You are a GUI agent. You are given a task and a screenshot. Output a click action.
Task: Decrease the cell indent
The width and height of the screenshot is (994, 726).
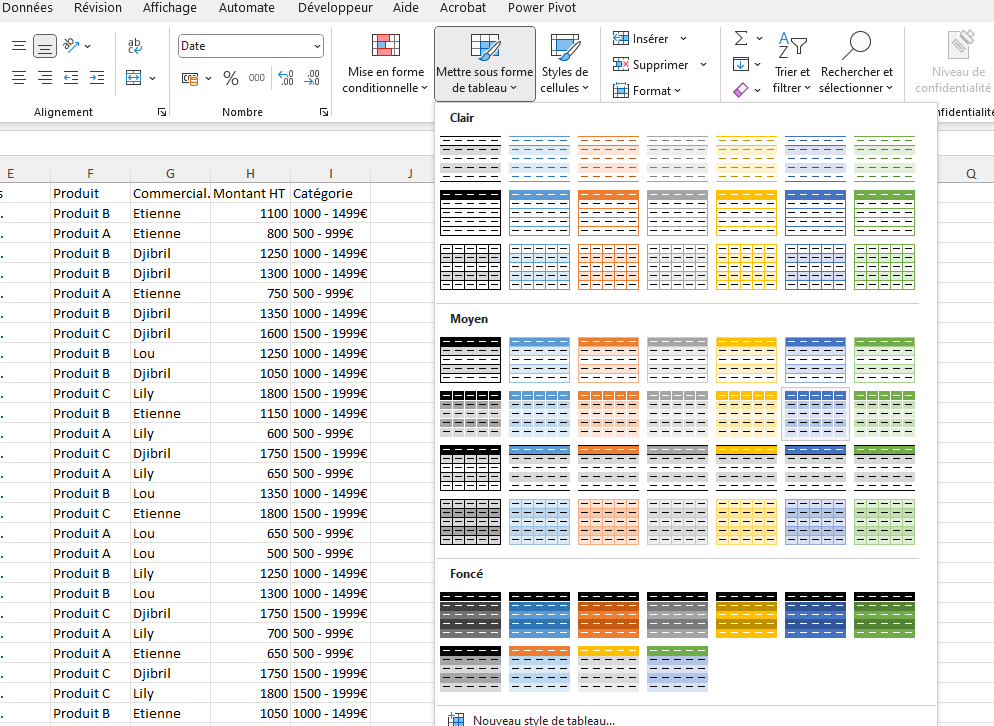(71, 78)
